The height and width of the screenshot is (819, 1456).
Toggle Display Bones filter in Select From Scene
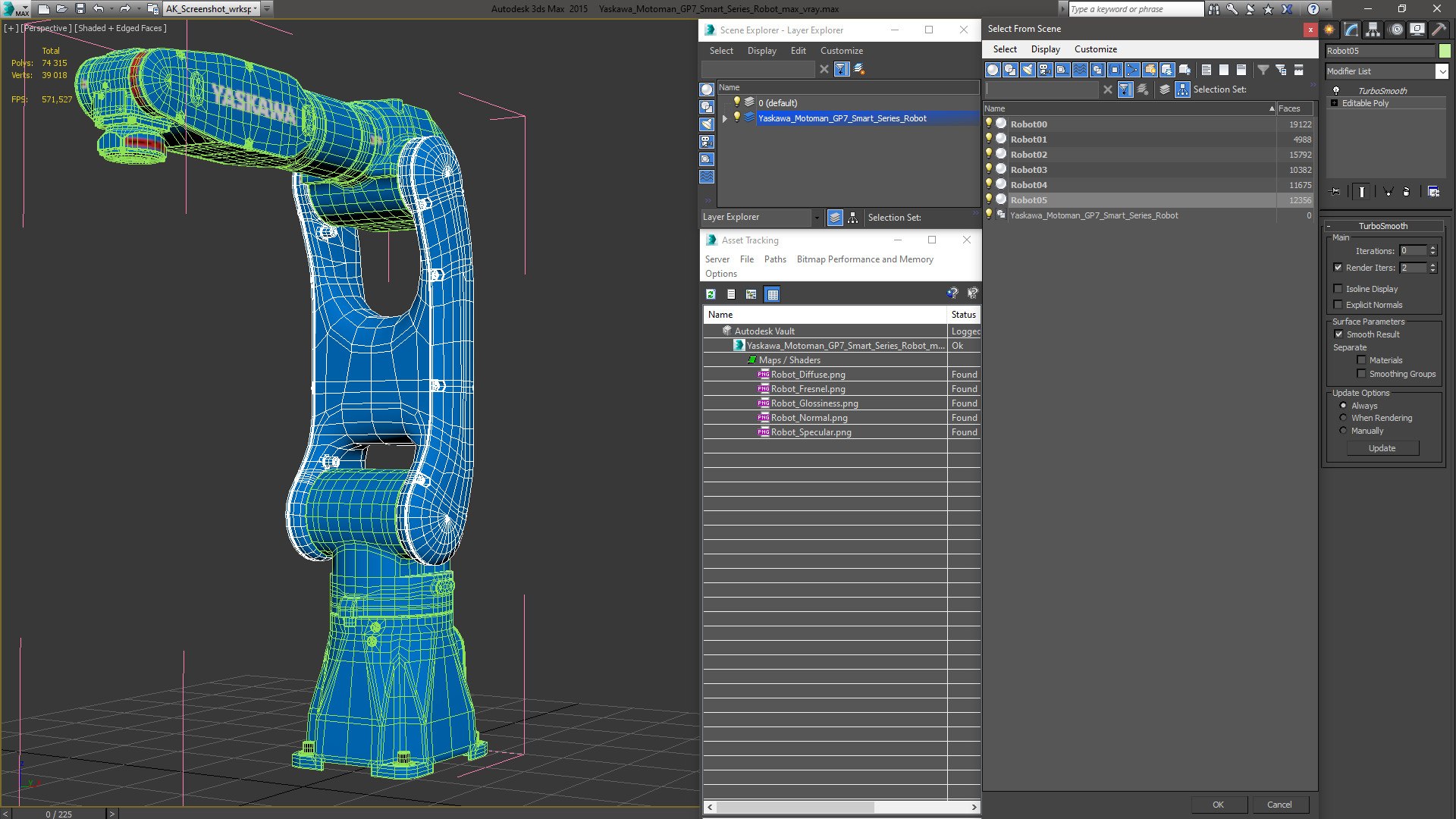pyautogui.click(x=1132, y=70)
